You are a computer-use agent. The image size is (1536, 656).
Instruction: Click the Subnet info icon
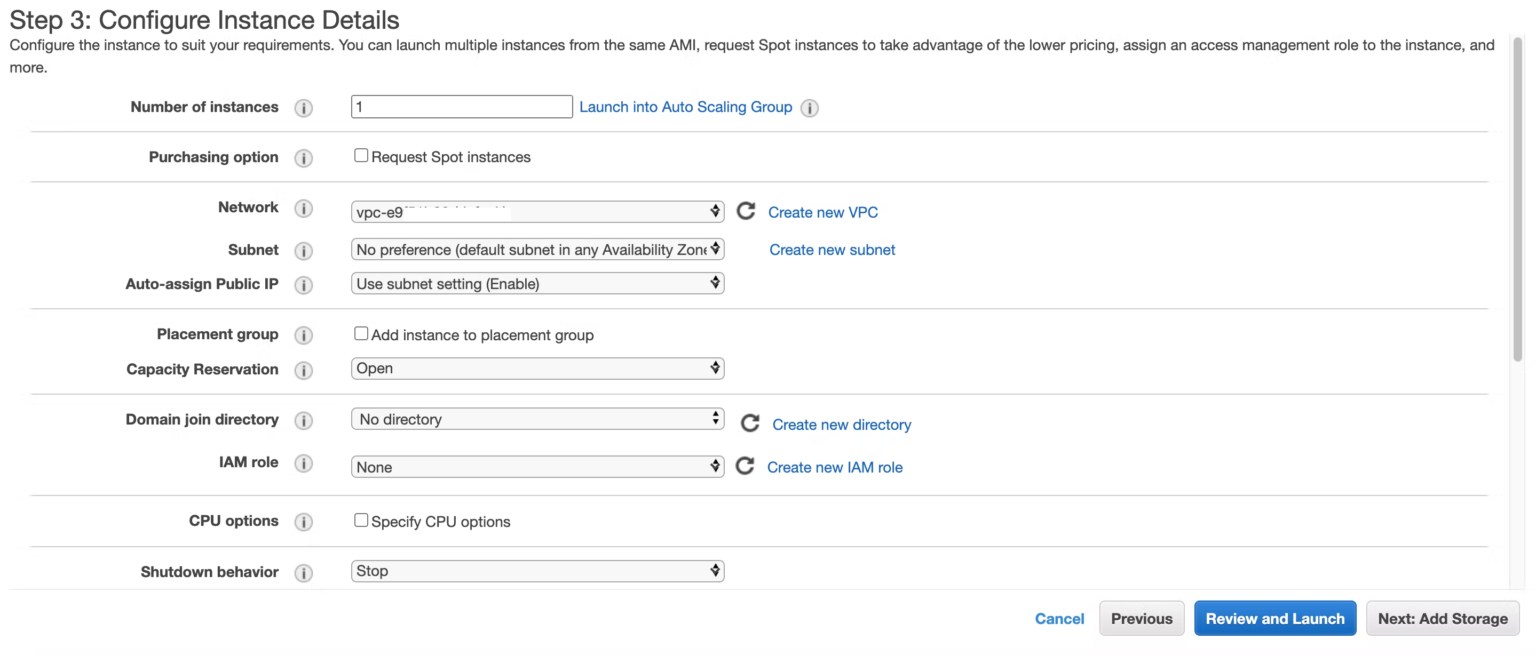pos(304,250)
